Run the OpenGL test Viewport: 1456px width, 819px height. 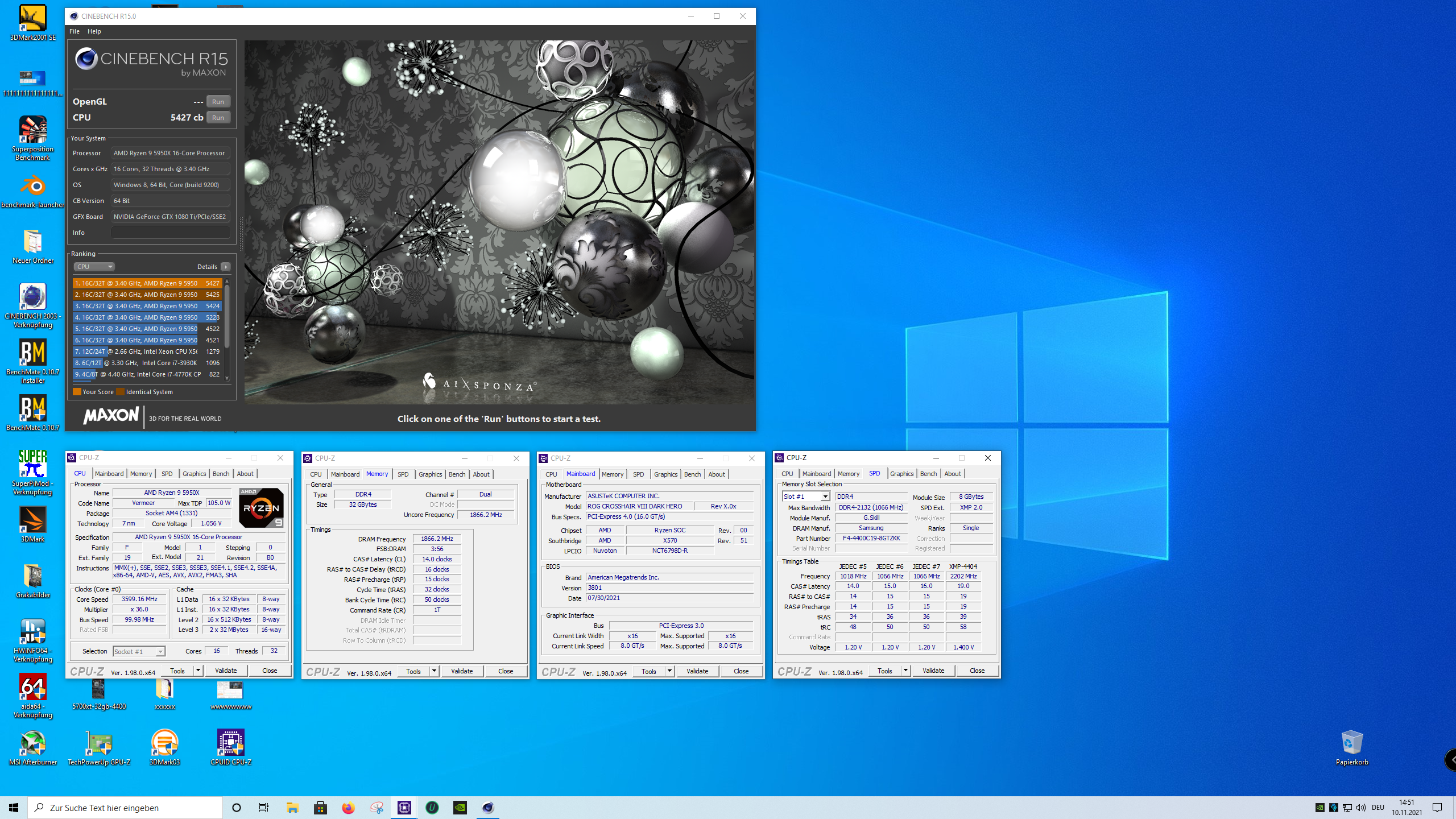(218, 102)
